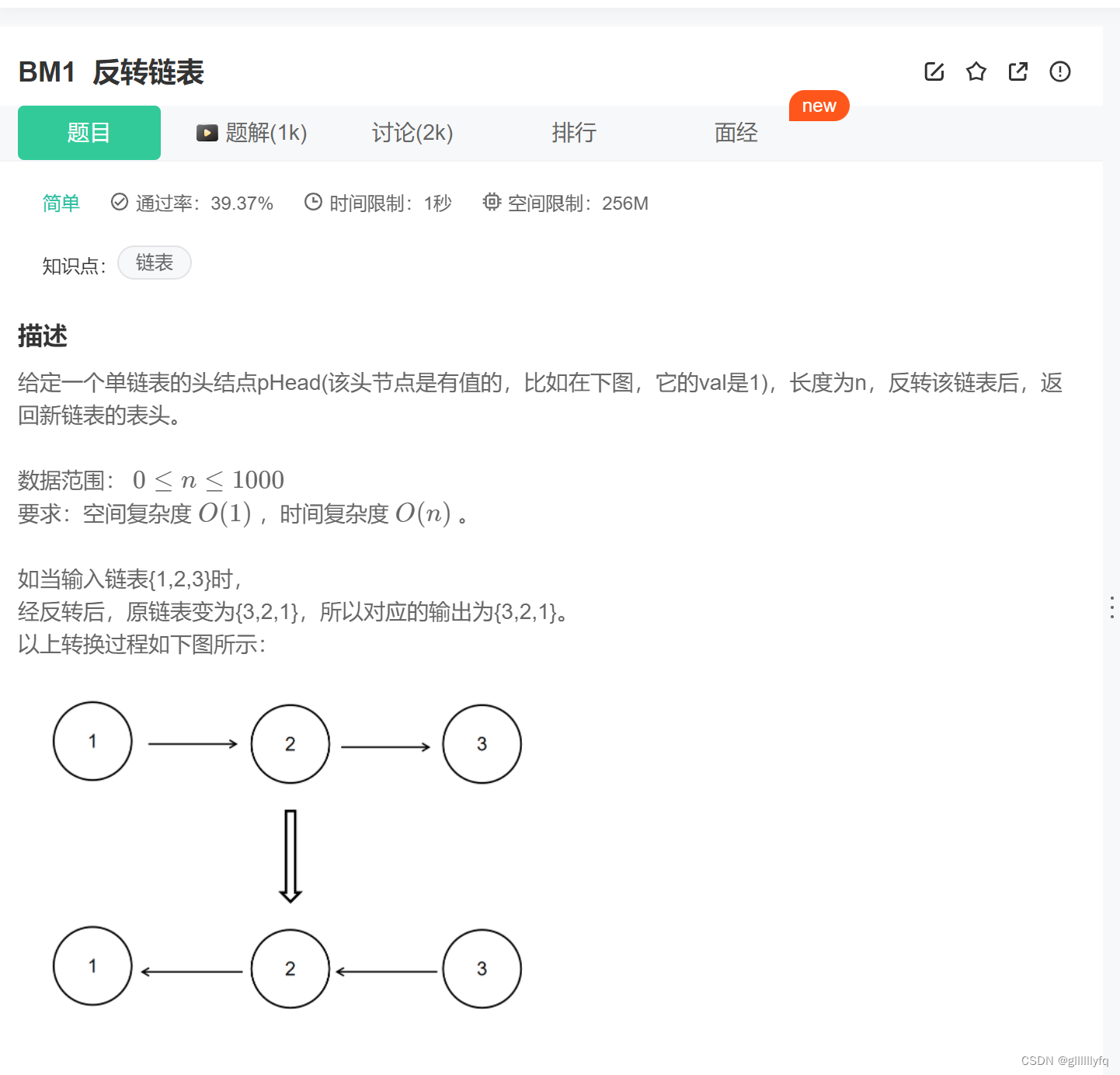Open the 讨论(2k) tab
This screenshot has height=1075, width=1120.
click(412, 133)
